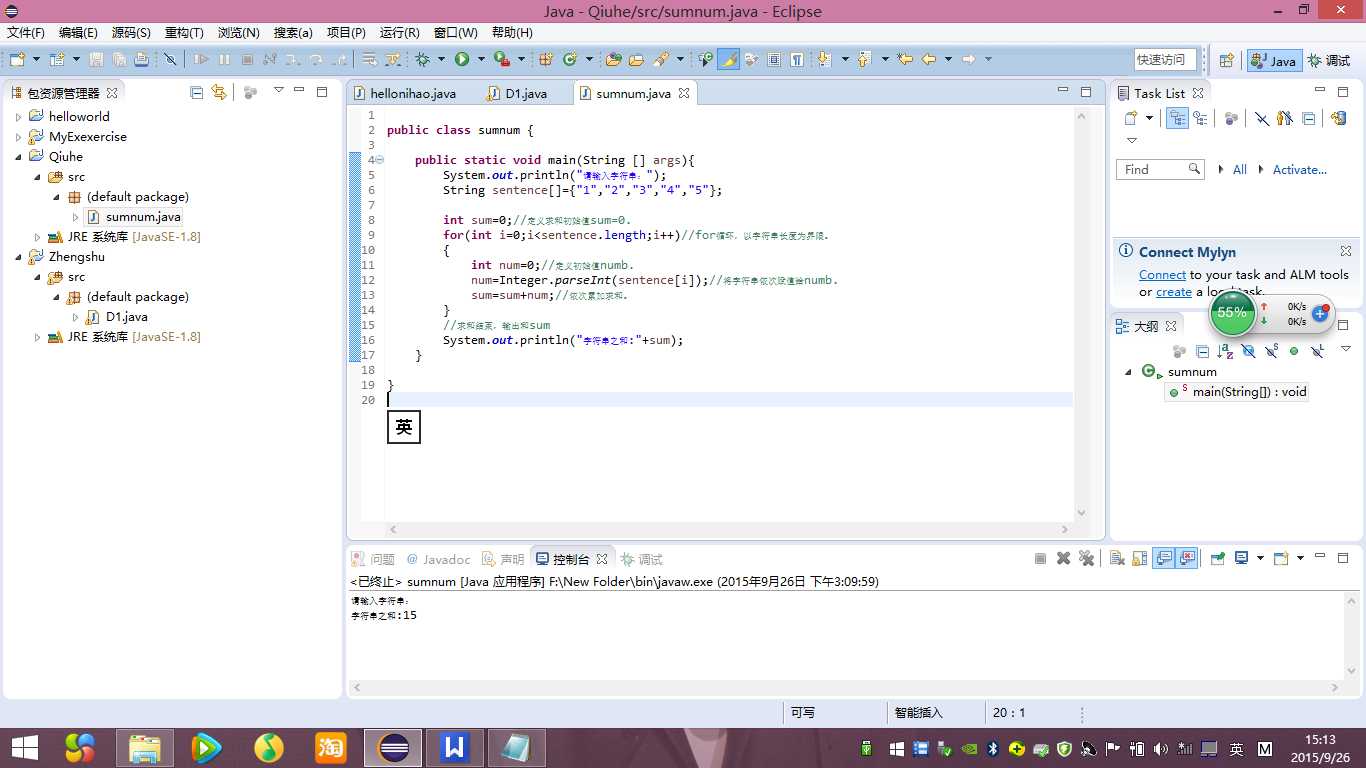Collapse the Qiuhe project tree
Viewport: 1366px width, 768px height.
[x=18, y=157]
